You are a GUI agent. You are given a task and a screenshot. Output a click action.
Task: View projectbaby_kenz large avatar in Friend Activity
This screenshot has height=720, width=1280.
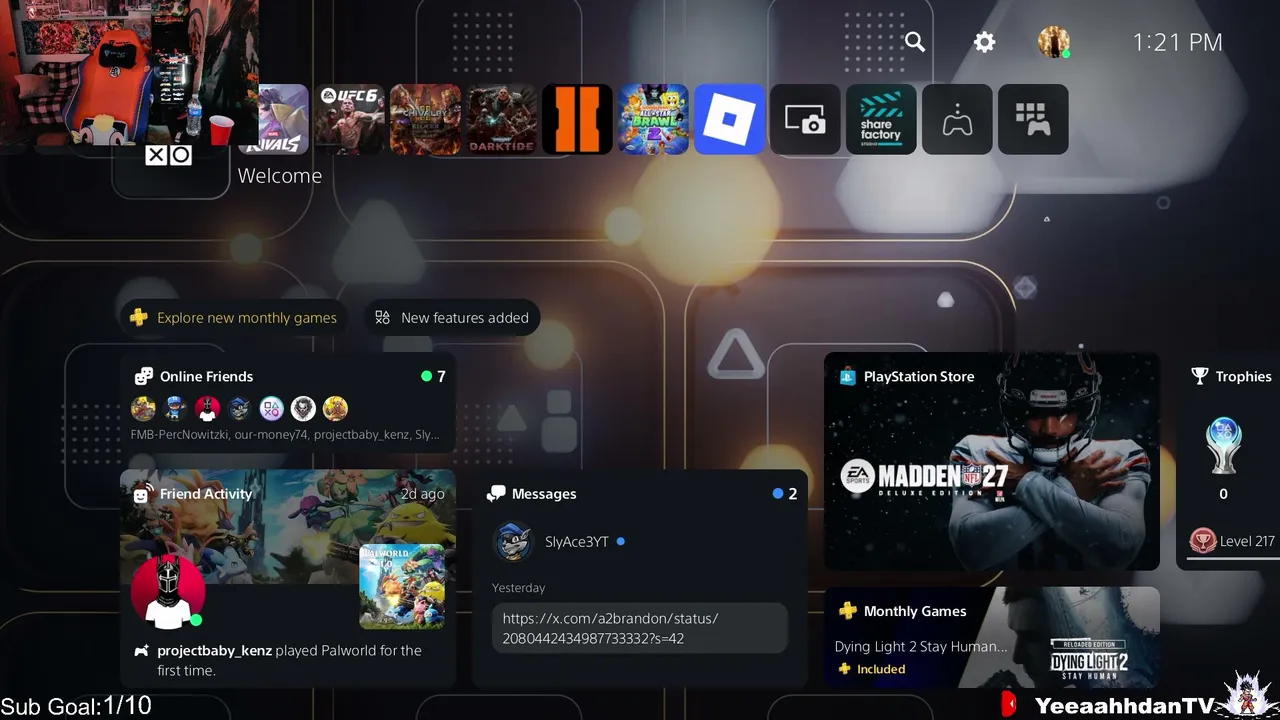168,591
